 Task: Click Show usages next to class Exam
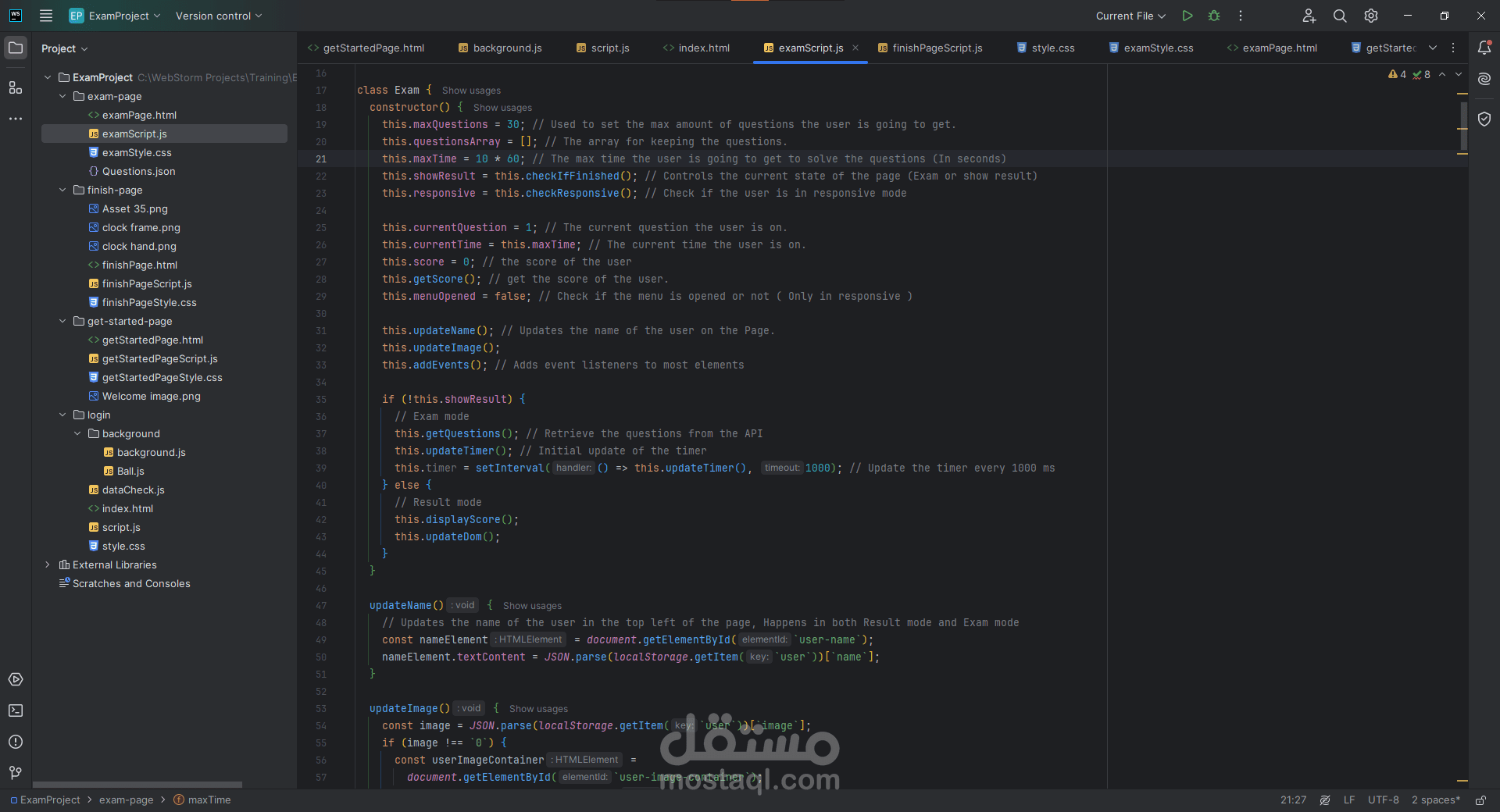click(x=471, y=91)
